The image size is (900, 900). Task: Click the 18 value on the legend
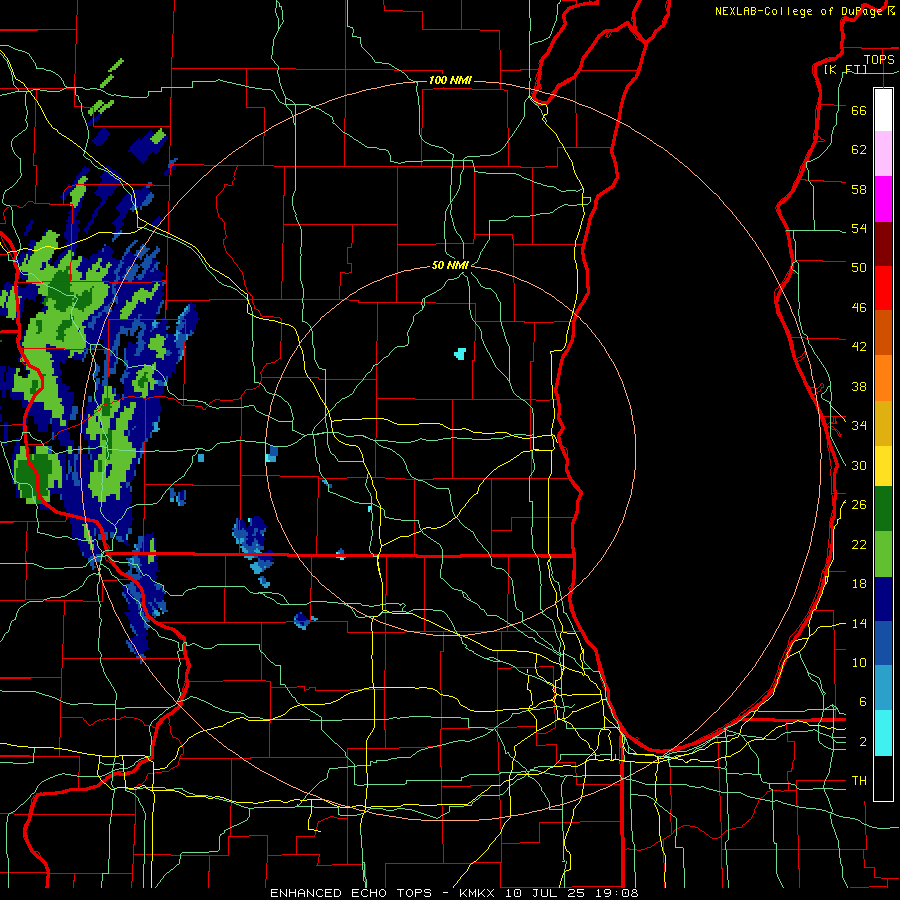[x=859, y=584]
